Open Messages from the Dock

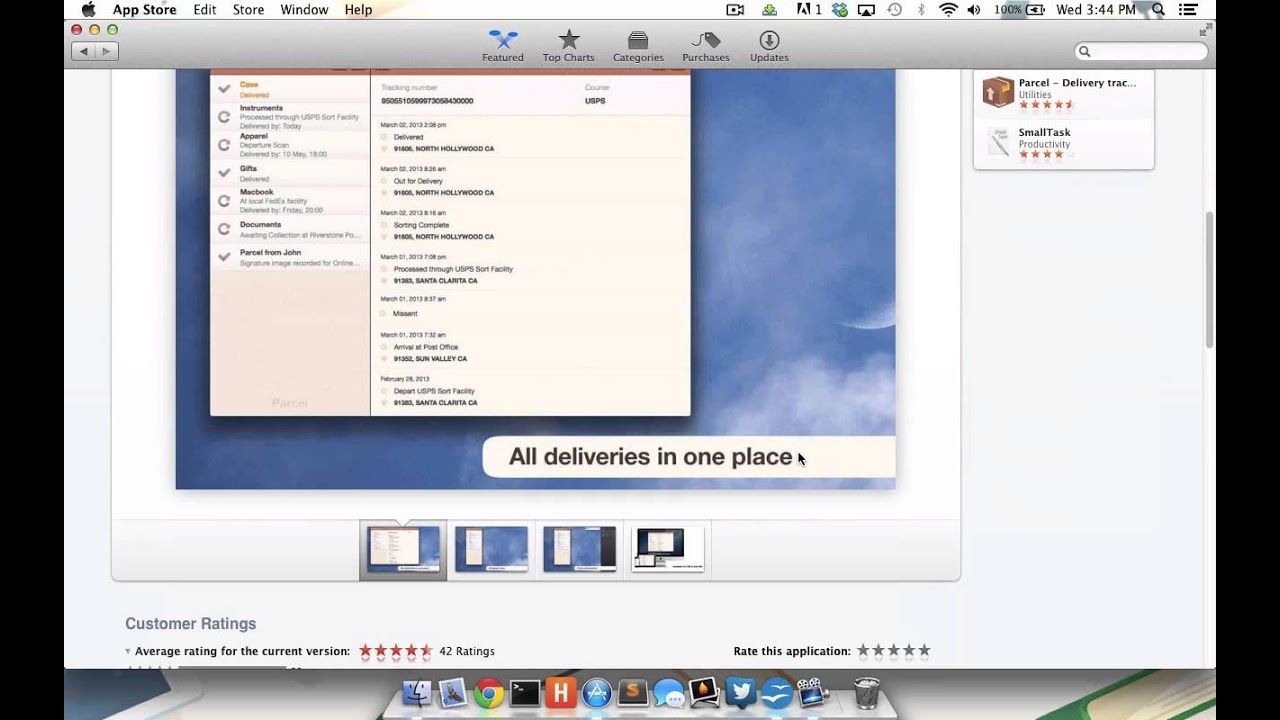coord(669,692)
